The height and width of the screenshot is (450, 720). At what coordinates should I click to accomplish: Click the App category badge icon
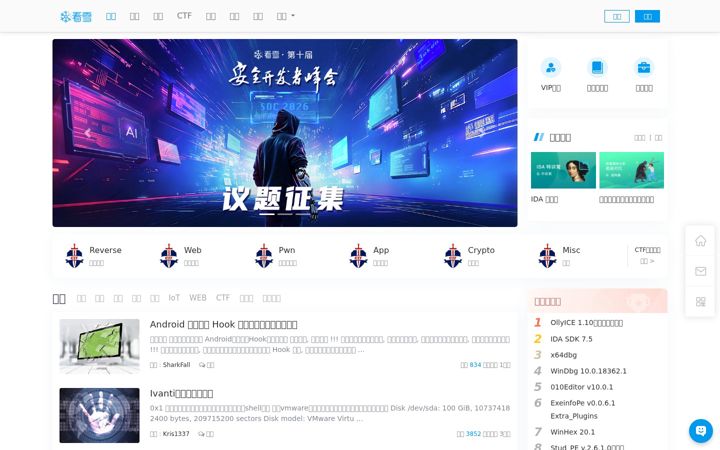pyautogui.click(x=358, y=256)
